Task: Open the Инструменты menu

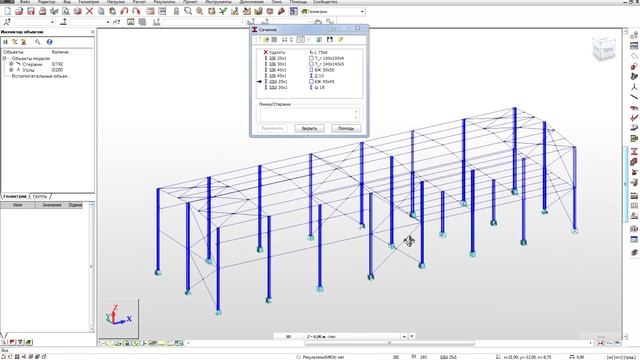Action: [218, 2]
